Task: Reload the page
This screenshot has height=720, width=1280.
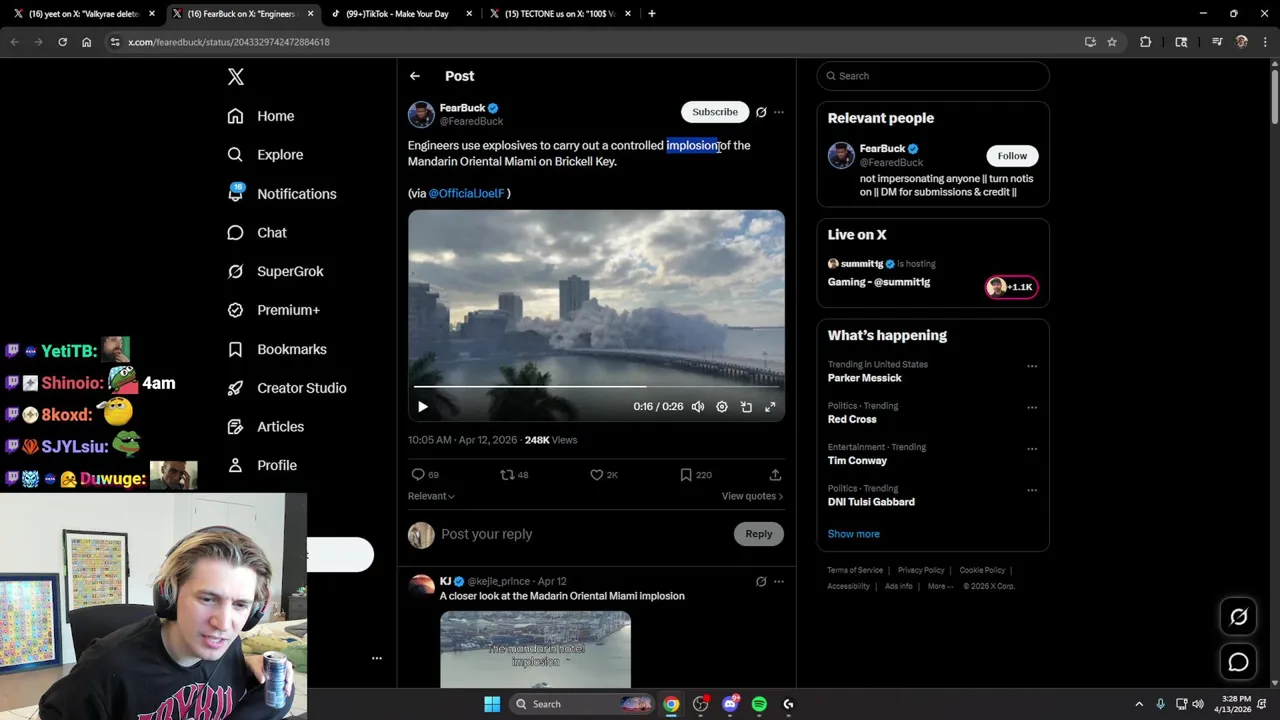Action: 62,42
